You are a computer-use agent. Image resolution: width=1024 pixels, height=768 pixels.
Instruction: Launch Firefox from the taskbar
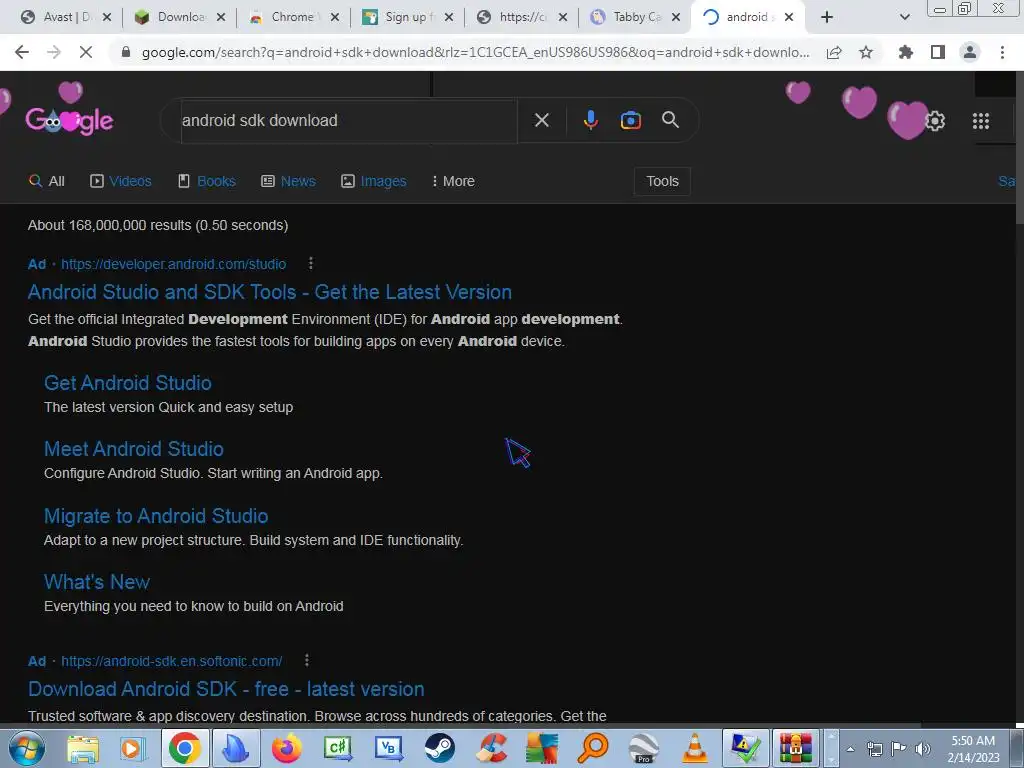(x=287, y=748)
